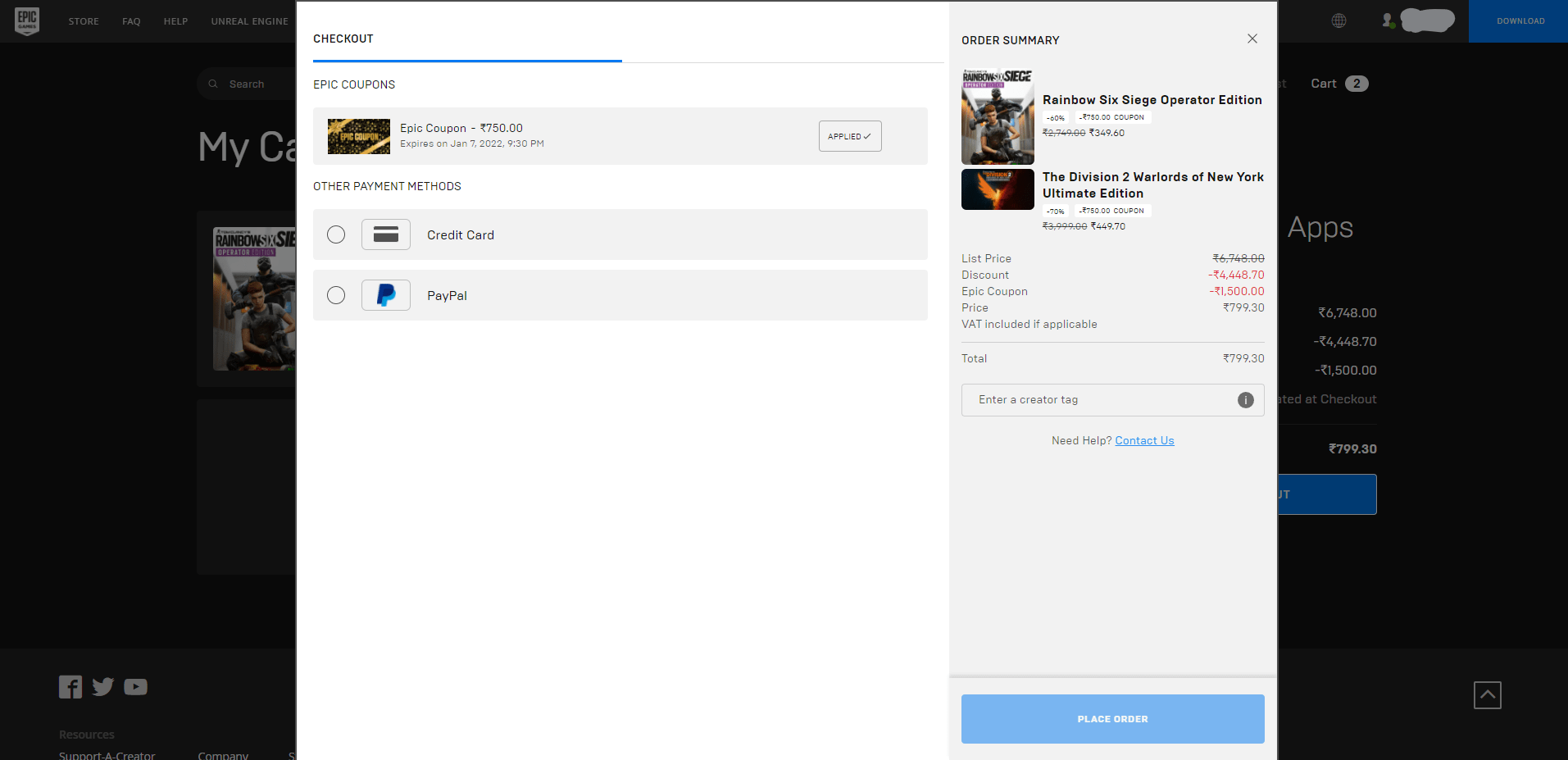
Task: Open the Store menu item
Action: pos(84,20)
